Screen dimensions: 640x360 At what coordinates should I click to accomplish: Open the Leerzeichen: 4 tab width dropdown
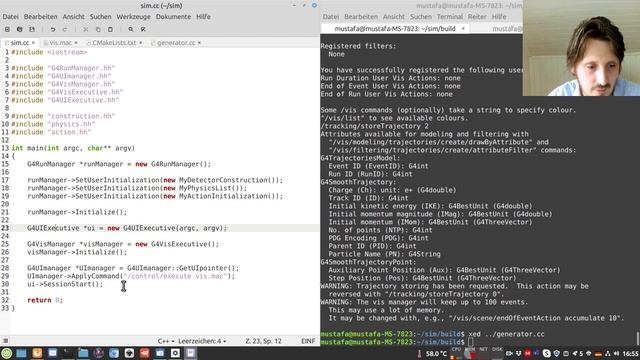point(202,341)
